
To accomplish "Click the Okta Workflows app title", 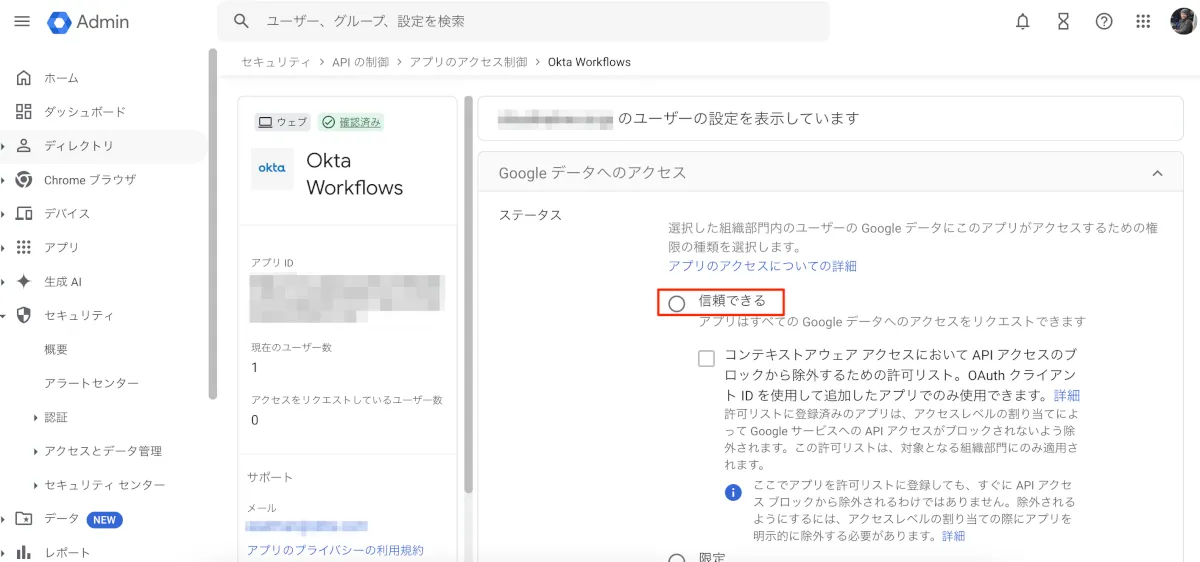I will pos(354,174).
